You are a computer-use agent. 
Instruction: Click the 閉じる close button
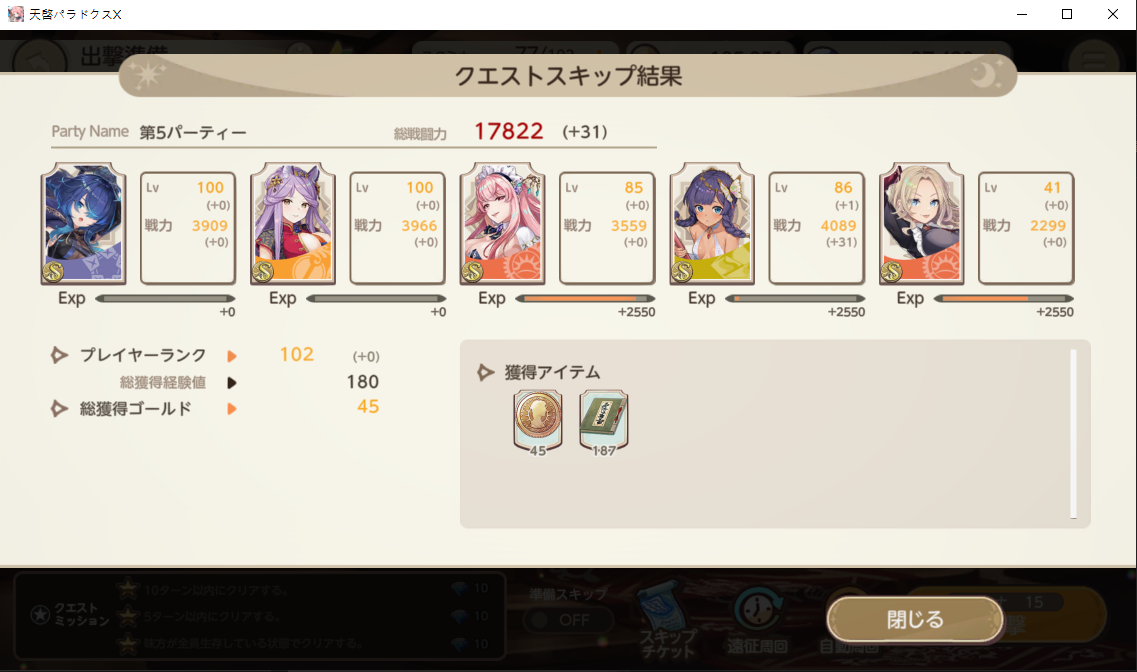(x=915, y=620)
